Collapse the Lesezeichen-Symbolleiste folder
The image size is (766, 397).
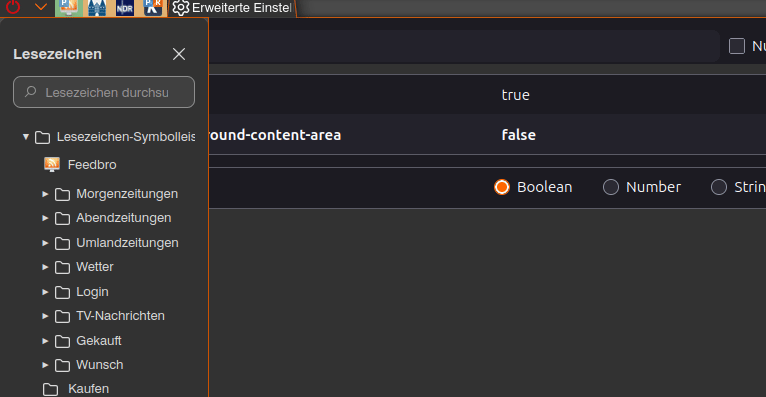pos(26,137)
